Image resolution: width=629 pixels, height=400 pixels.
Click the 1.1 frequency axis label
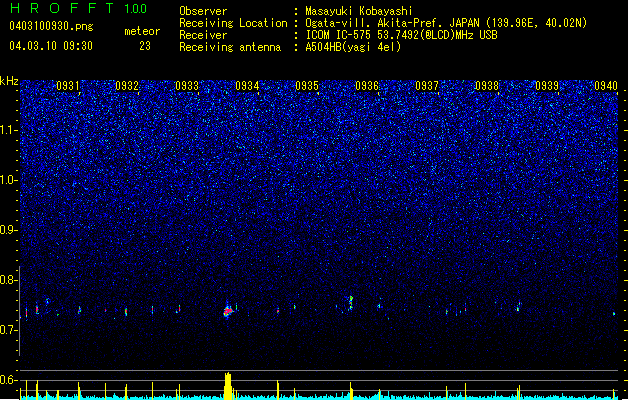coord(9,130)
